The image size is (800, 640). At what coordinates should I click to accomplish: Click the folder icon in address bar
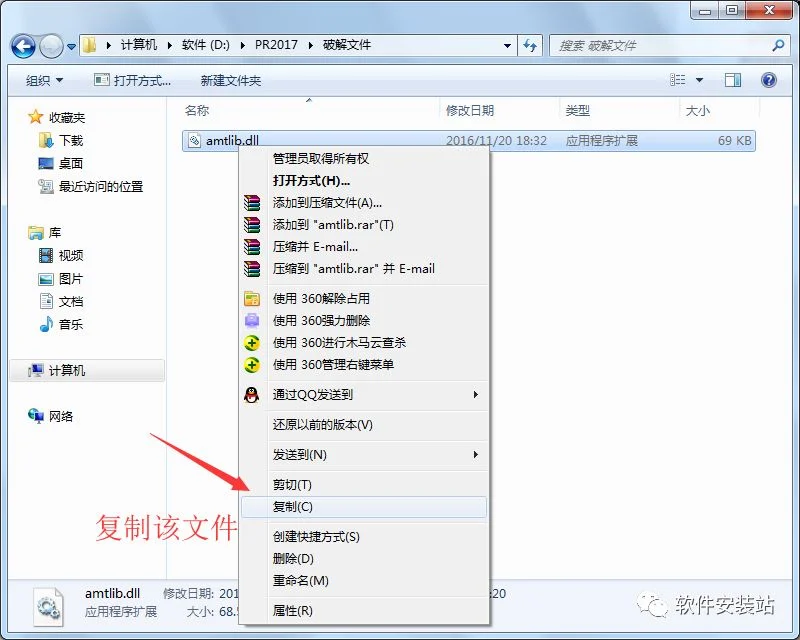point(90,45)
